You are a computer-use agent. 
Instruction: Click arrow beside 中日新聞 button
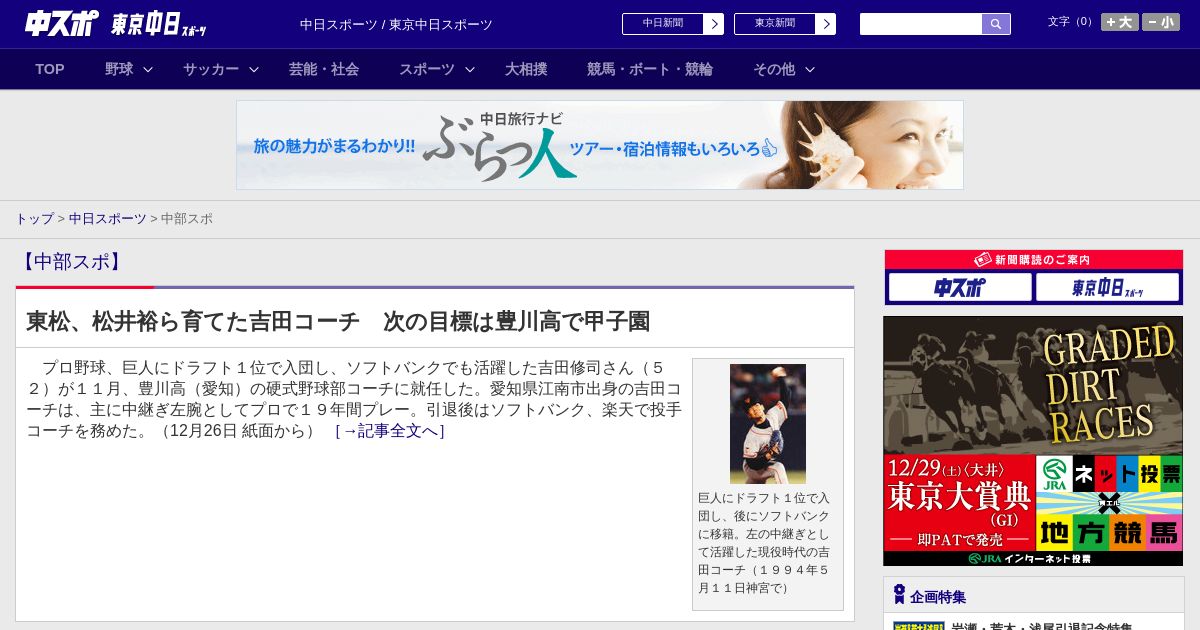(713, 24)
